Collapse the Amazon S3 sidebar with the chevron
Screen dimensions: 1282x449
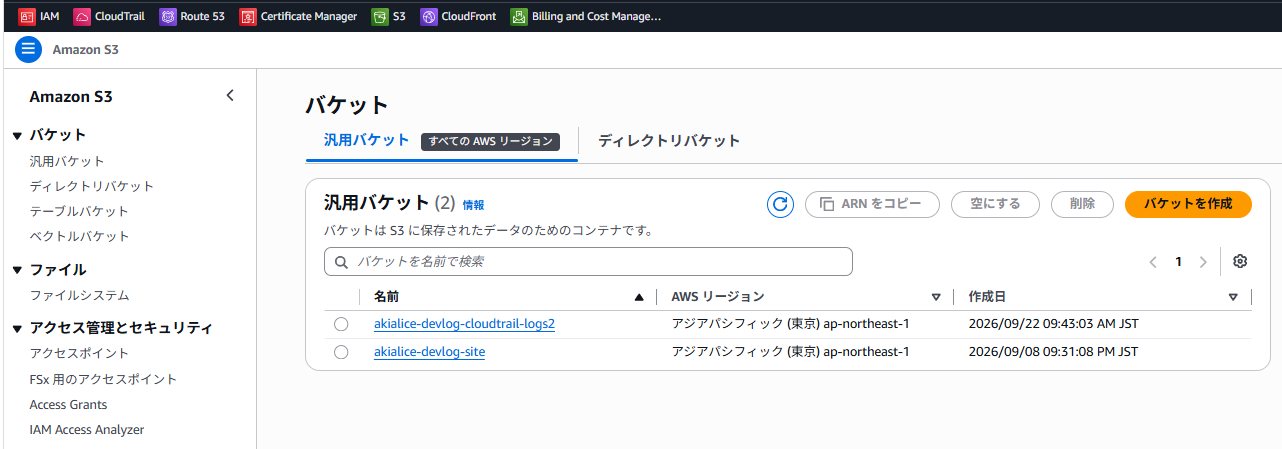point(230,96)
